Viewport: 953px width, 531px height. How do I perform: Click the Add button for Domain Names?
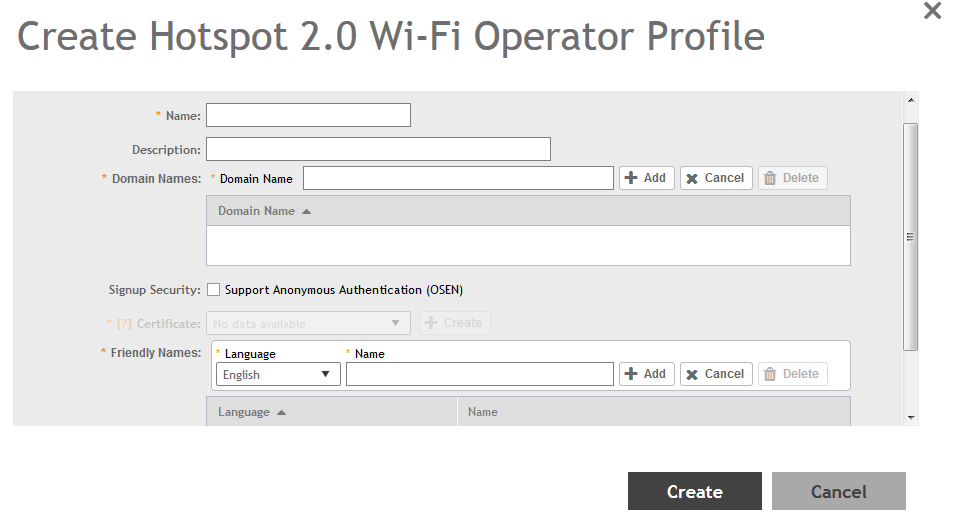click(x=646, y=178)
